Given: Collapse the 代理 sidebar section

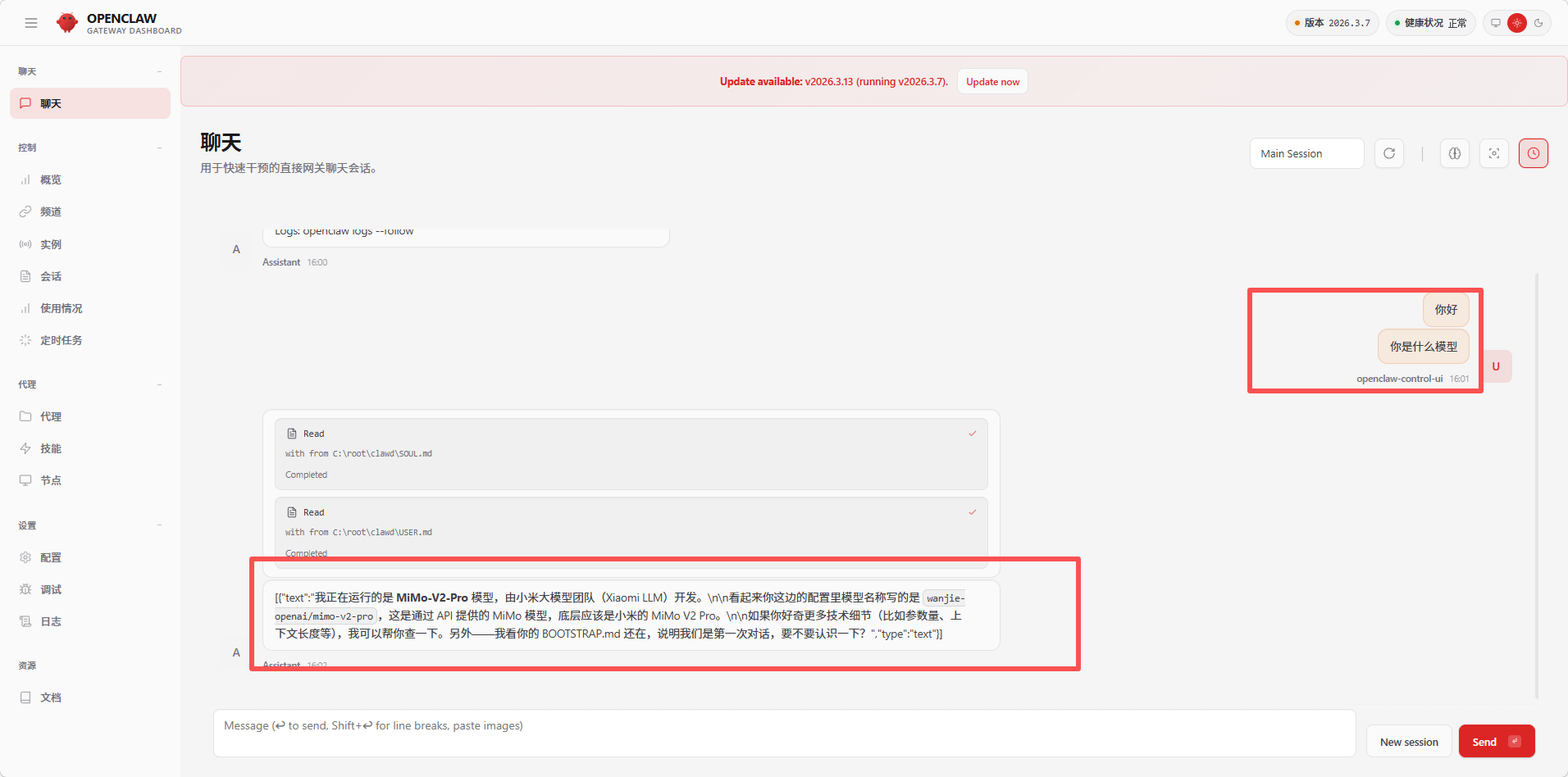Looking at the screenshot, I should (x=159, y=384).
